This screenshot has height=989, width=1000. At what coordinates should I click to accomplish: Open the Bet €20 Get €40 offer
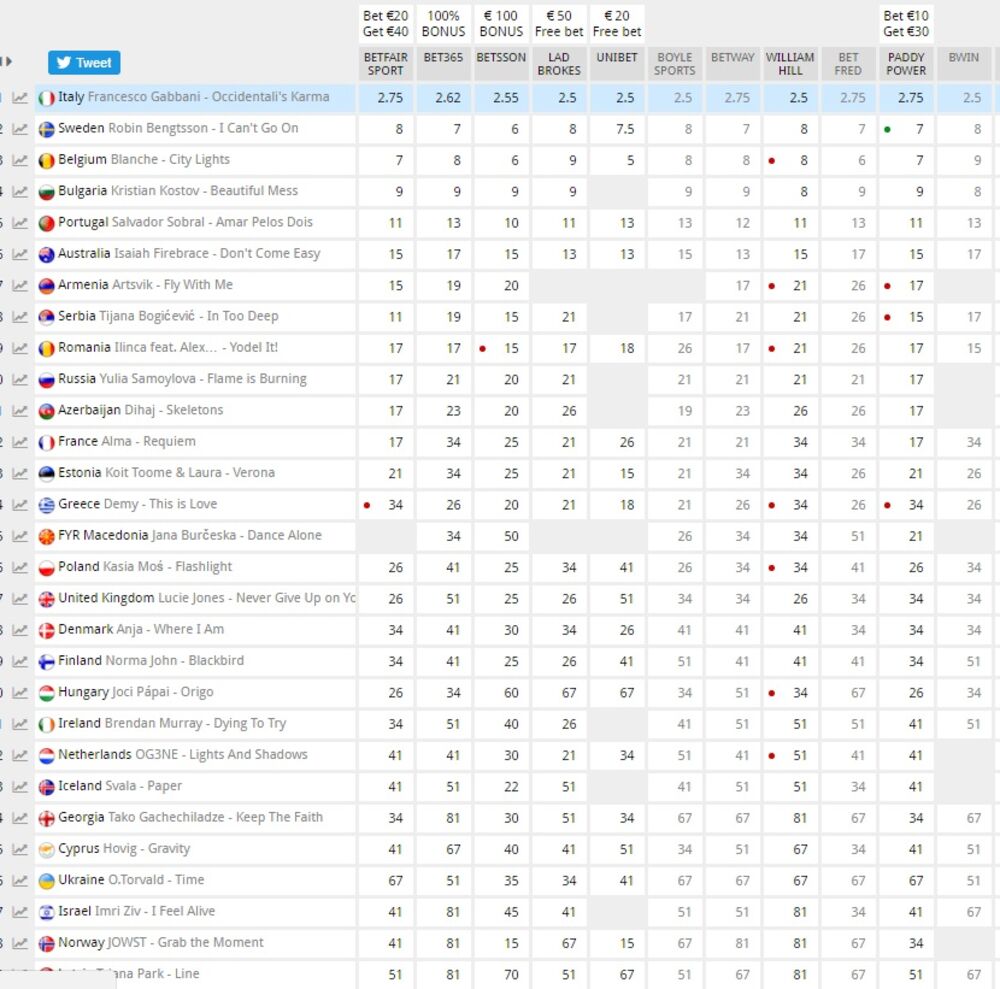pyautogui.click(x=385, y=24)
